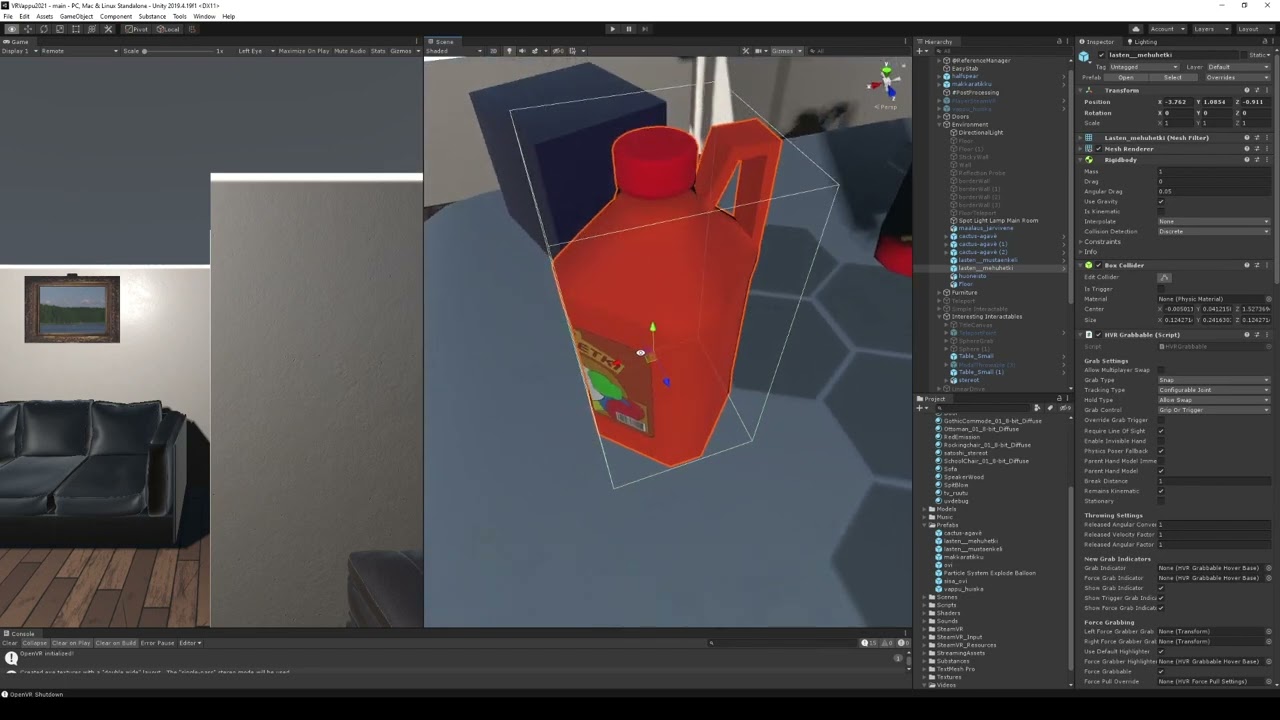Toggle 2D mode in Scene view
The width and height of the screenshot is (1280, 720).
point(493,51)
